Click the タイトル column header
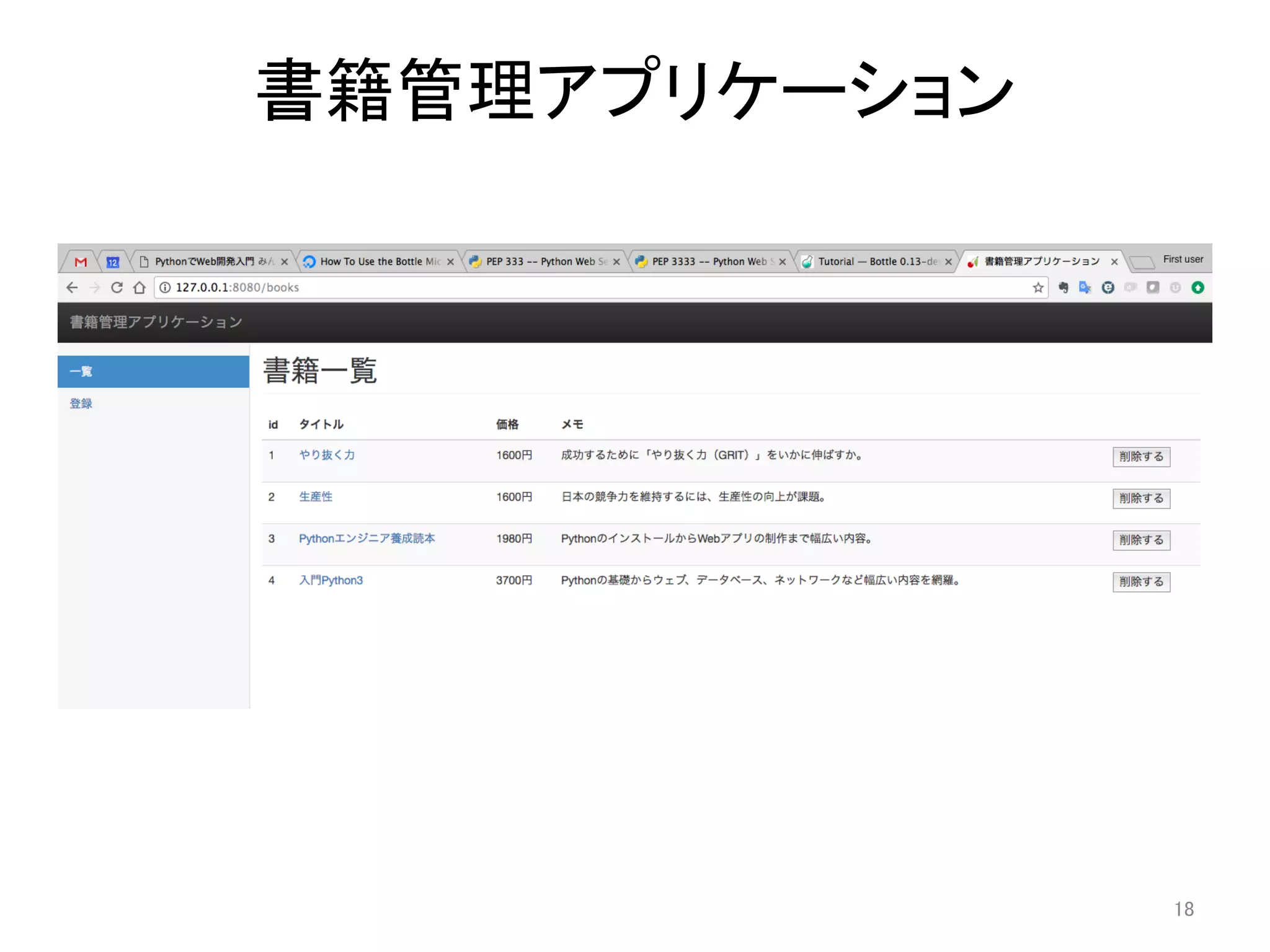 [x=321, y=425]
